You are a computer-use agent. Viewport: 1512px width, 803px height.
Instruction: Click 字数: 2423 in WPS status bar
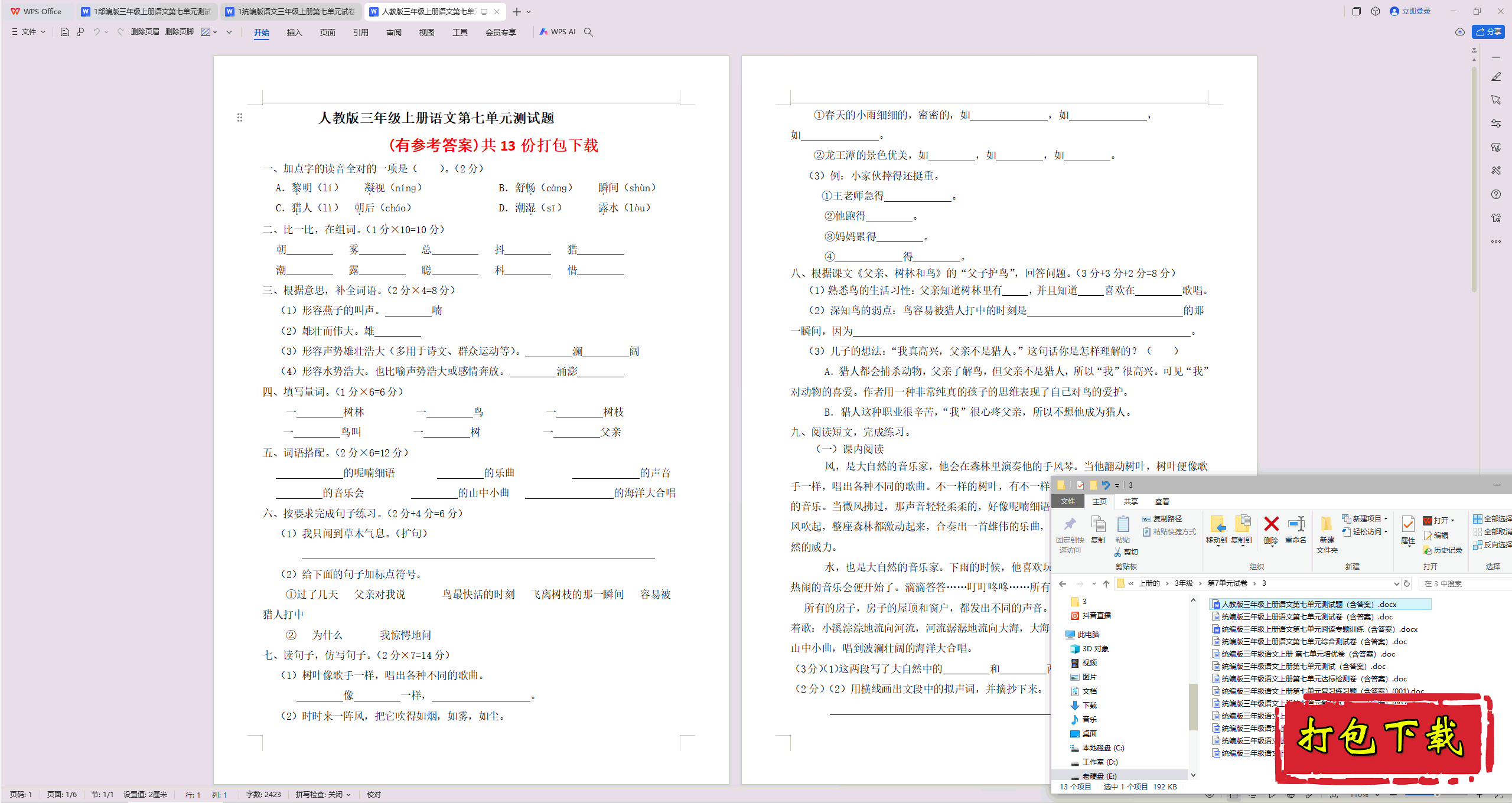click(x=263, y=795)
